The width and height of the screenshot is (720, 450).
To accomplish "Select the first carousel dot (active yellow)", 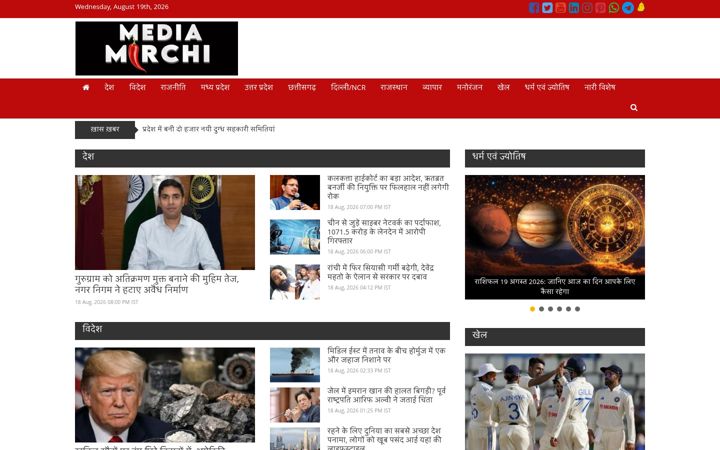I will point(532,309).
